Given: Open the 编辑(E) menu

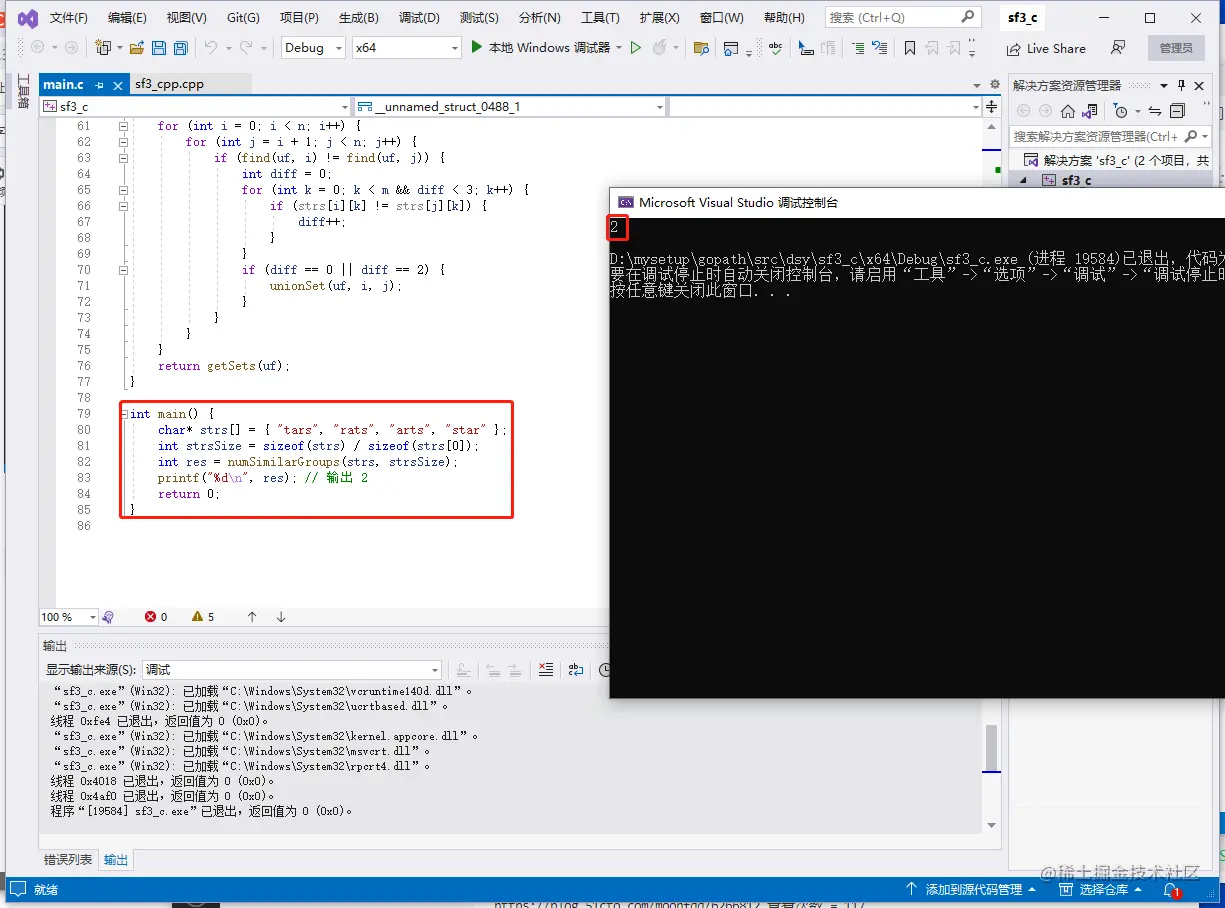Looking at the screenshot, I should tap(127, 18).
